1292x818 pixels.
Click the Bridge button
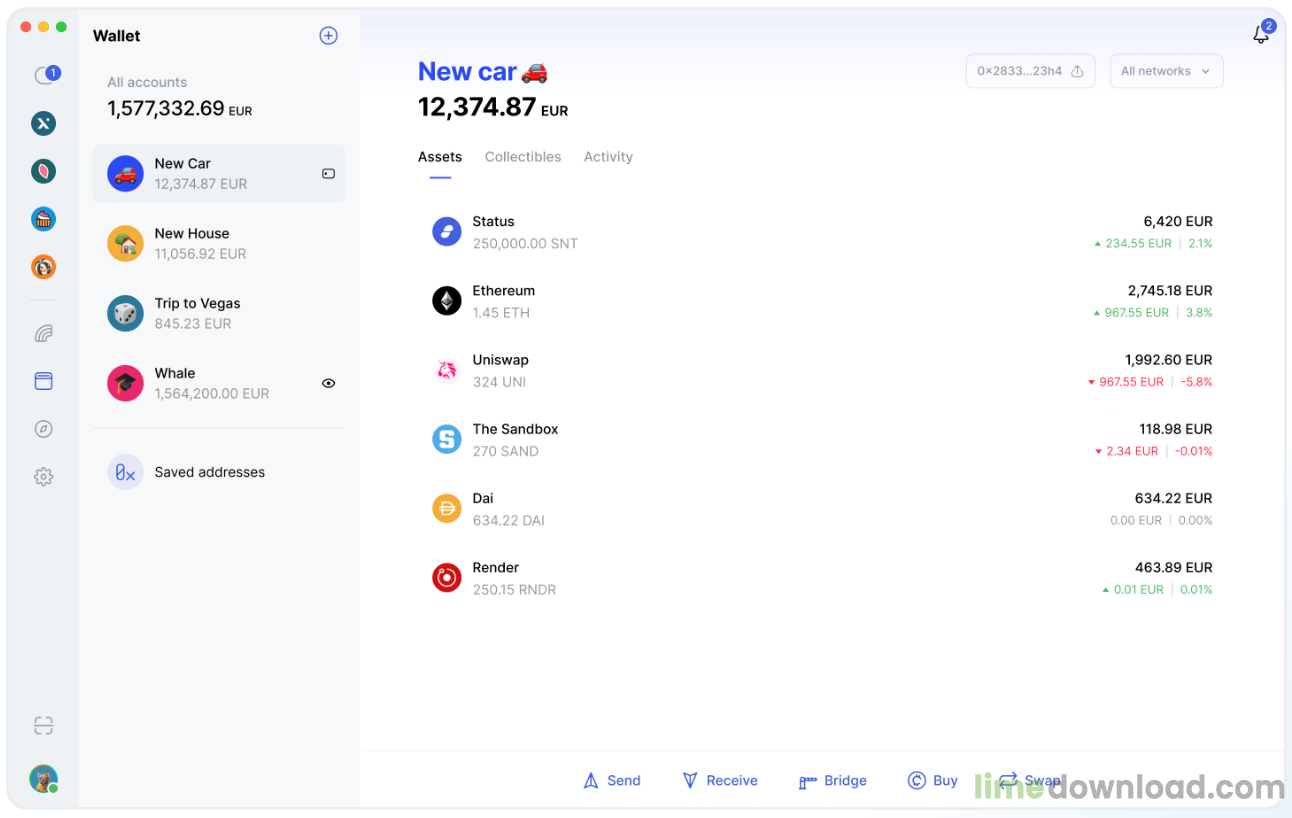[x=833, y=781]
